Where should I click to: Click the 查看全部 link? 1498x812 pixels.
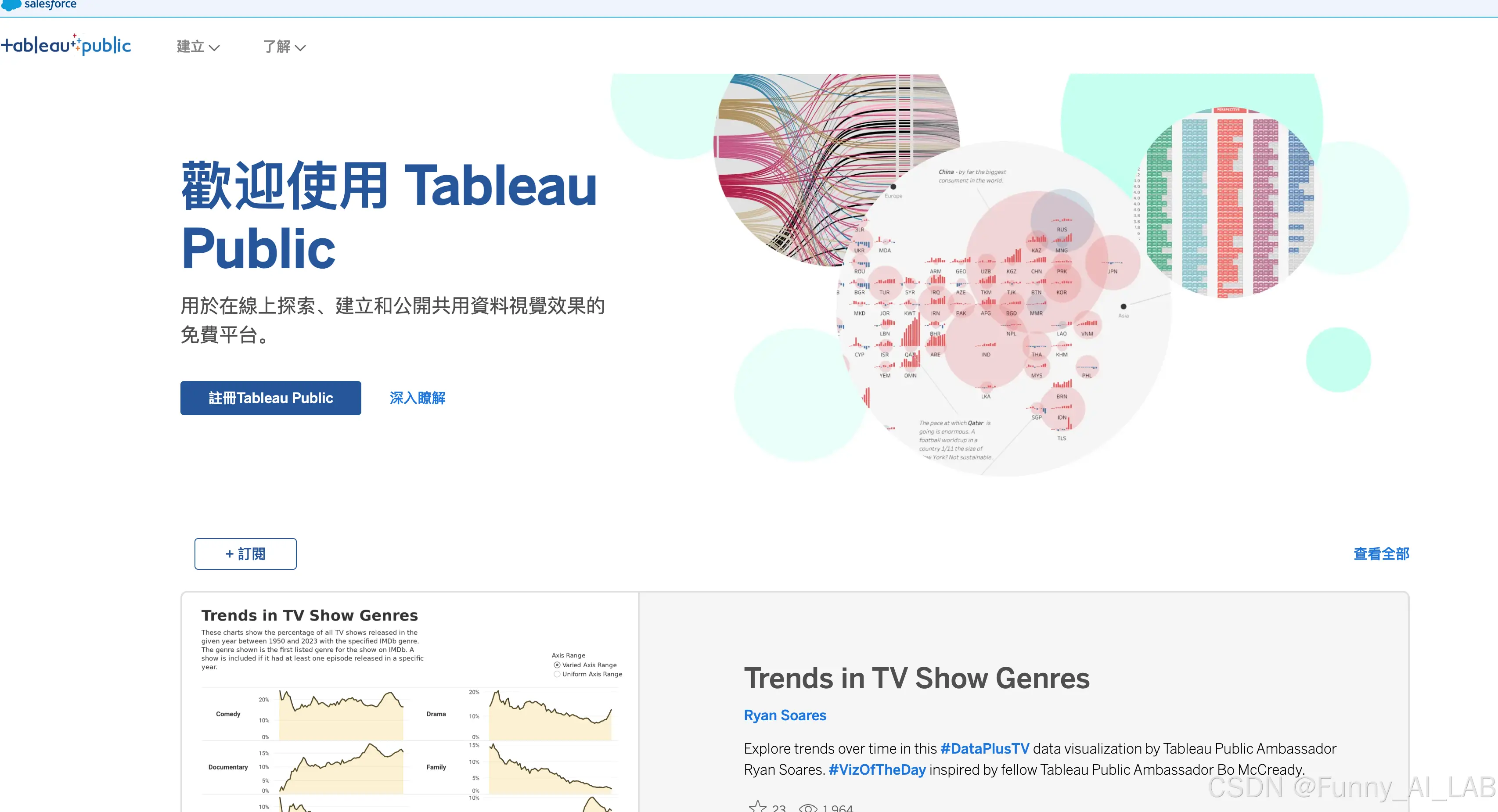coord(1381,554)
